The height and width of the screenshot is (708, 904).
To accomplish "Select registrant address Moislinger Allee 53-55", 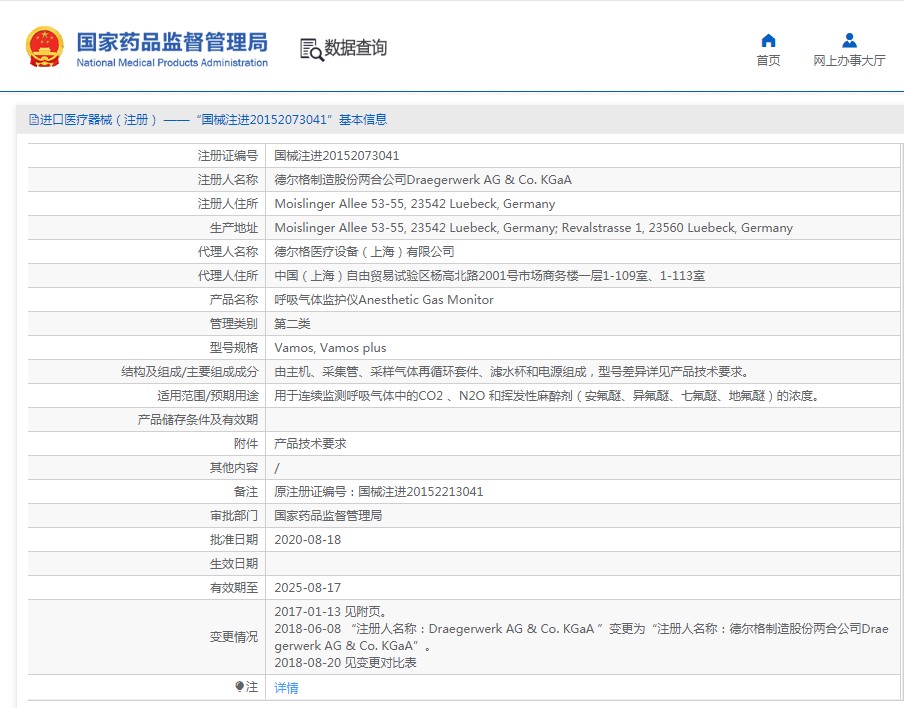I will (x=415, y=204).
